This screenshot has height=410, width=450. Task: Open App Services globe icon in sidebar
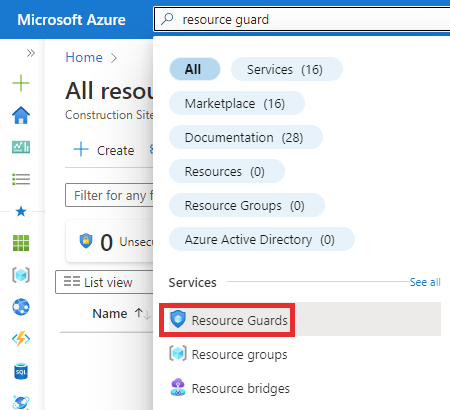coord(21,307)
